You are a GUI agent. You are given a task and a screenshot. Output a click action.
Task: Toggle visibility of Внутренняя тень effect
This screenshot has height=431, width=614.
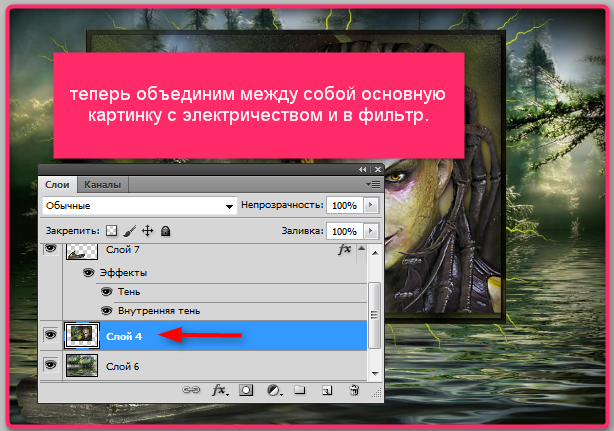(107, 311)
